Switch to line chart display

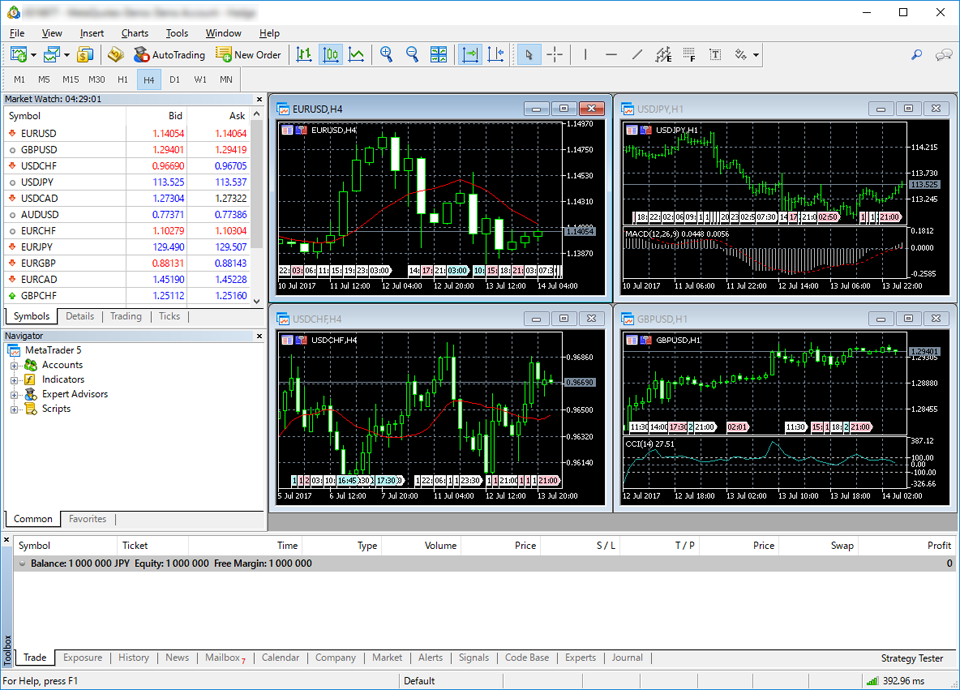click(356, 54)
